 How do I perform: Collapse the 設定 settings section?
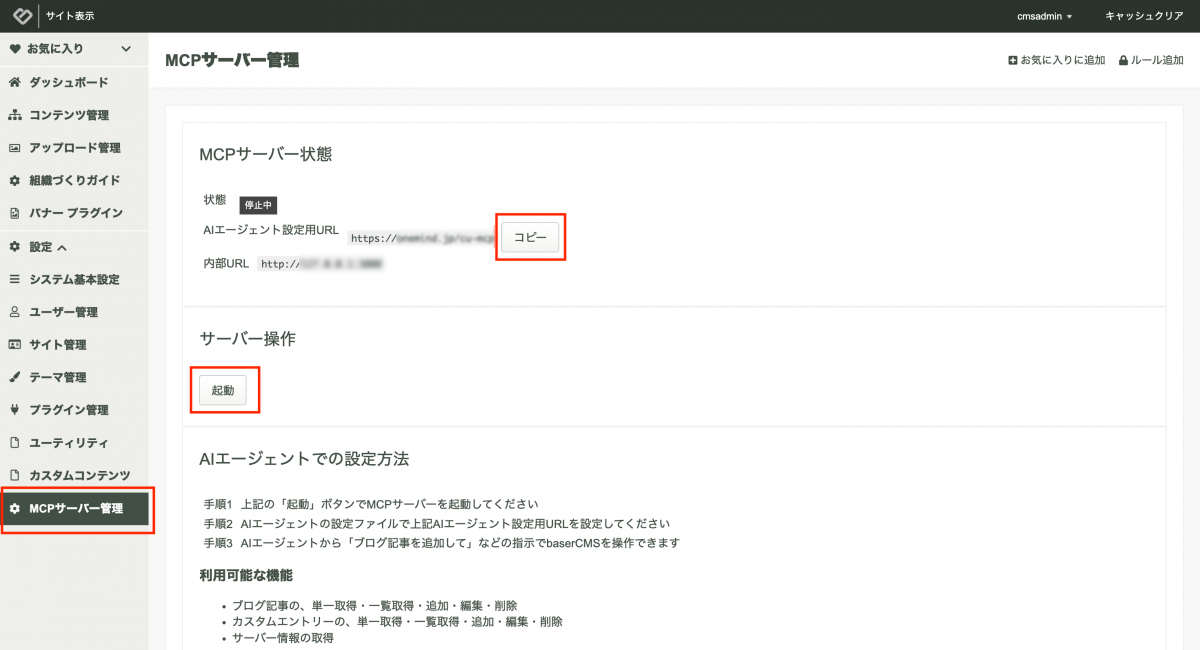pos(62,247)
